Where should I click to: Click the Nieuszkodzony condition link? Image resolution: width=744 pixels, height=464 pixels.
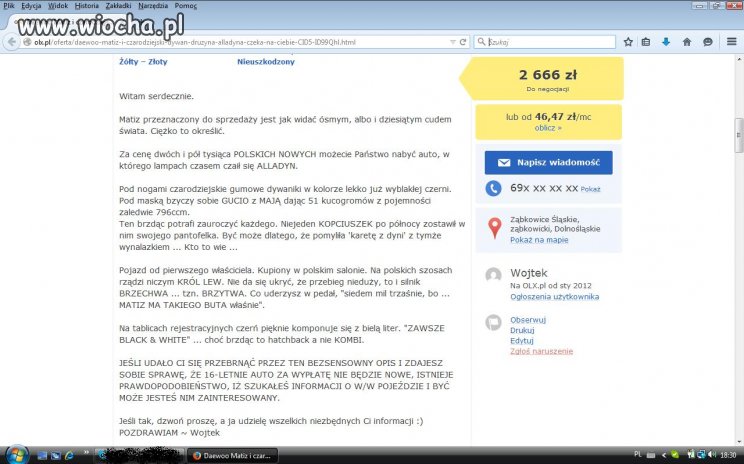(266, 62)
